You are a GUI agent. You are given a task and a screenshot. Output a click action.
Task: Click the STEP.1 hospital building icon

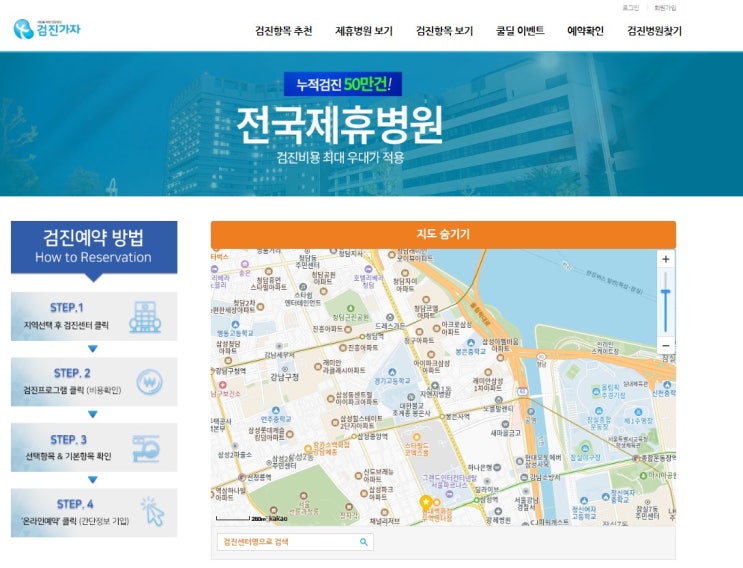(145, 316)
